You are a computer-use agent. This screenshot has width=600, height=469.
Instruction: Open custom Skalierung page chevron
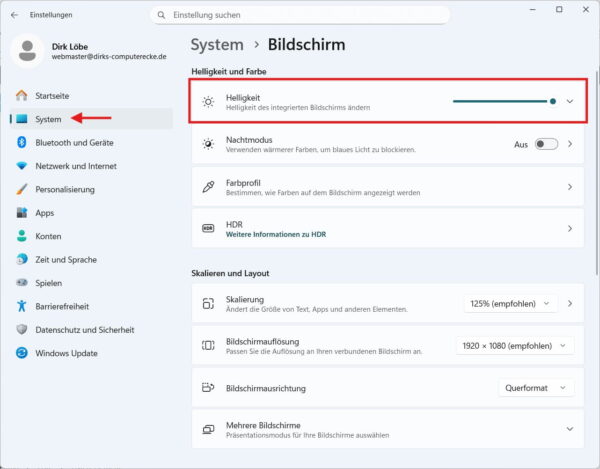point(570,303)
